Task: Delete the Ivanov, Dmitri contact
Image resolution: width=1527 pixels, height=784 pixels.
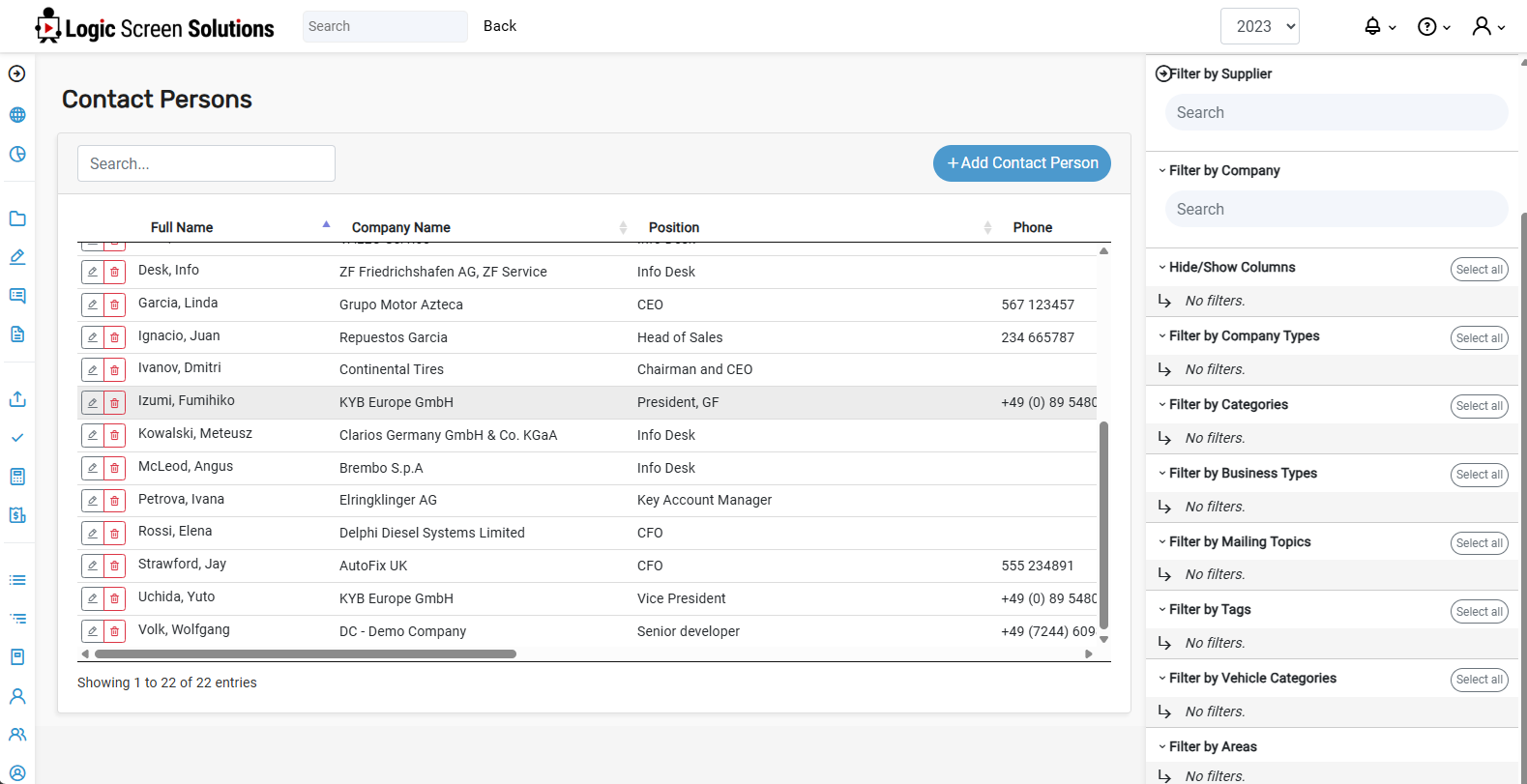Action: pos(115,369)
